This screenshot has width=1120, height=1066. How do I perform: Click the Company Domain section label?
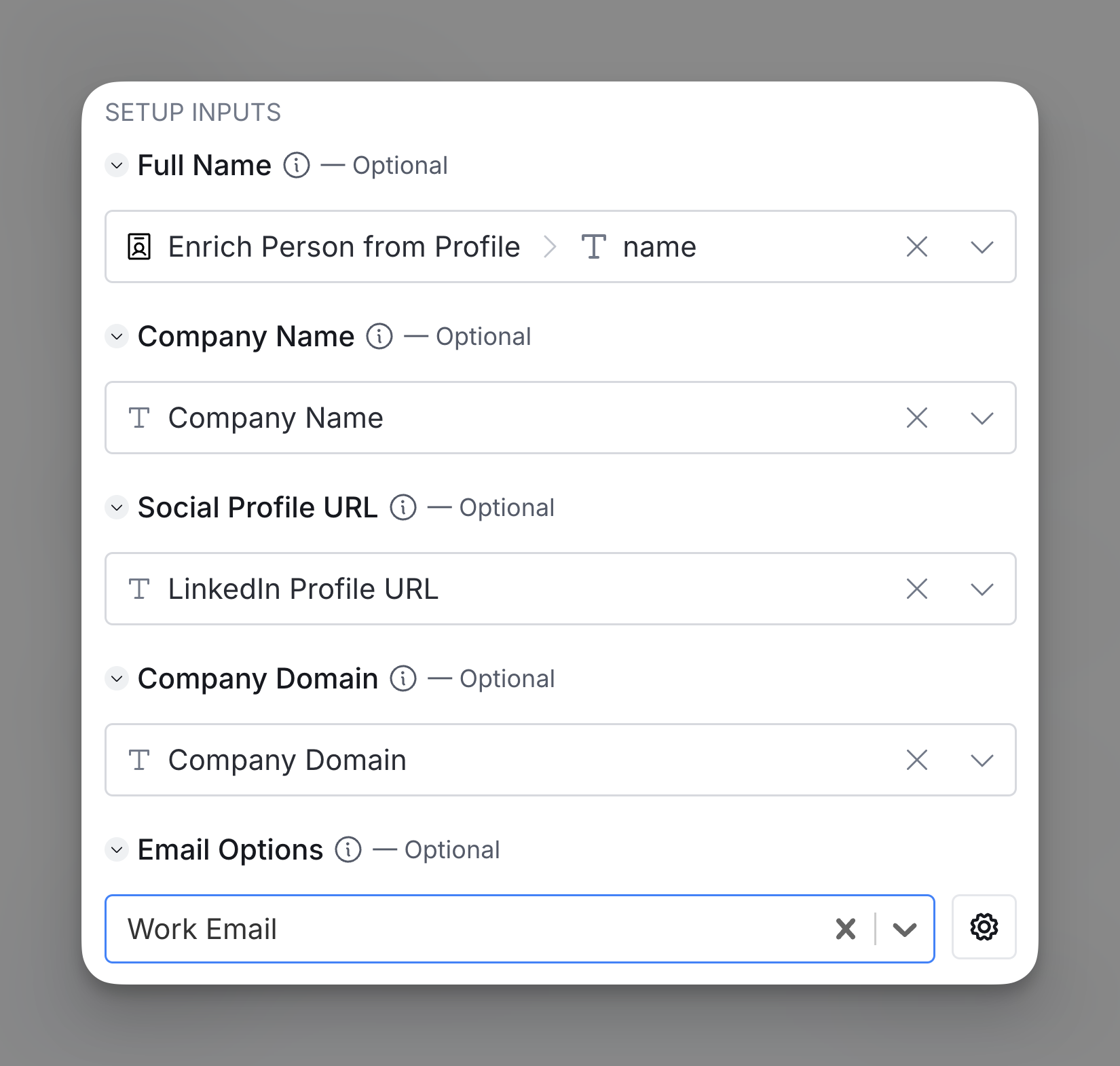coord(258,678)
